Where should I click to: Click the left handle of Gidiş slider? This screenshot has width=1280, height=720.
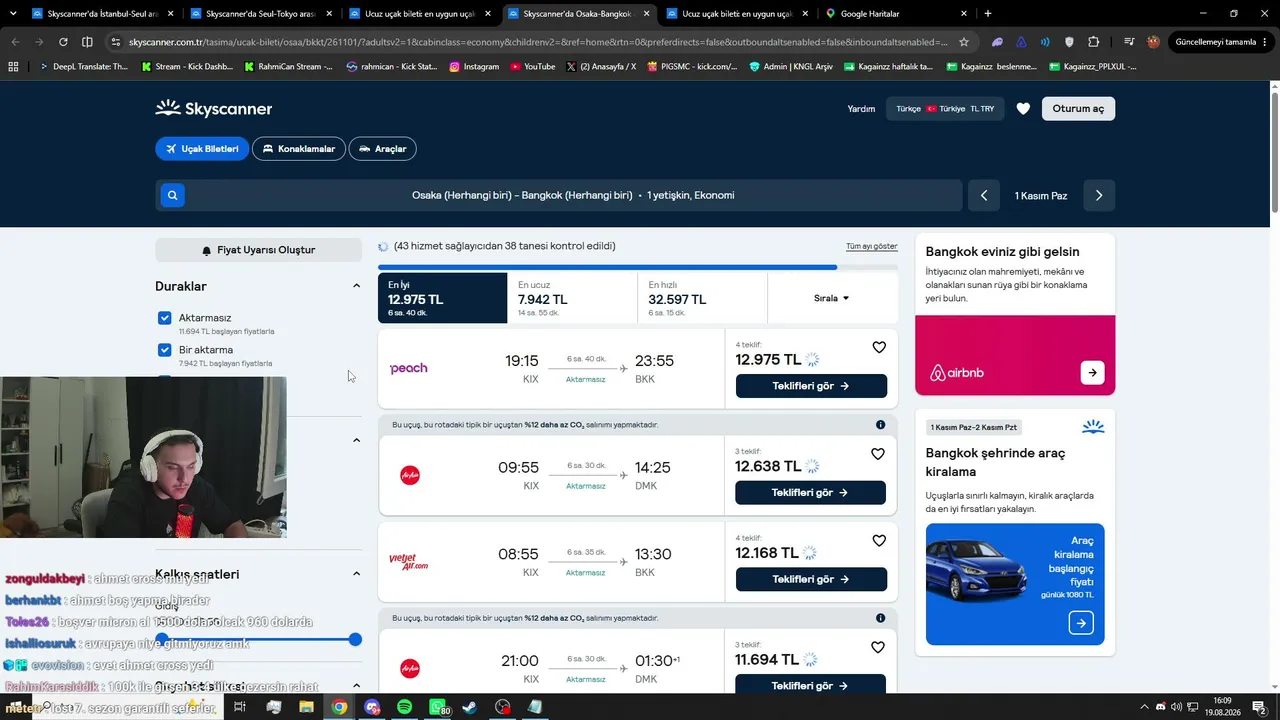[162, 639]
